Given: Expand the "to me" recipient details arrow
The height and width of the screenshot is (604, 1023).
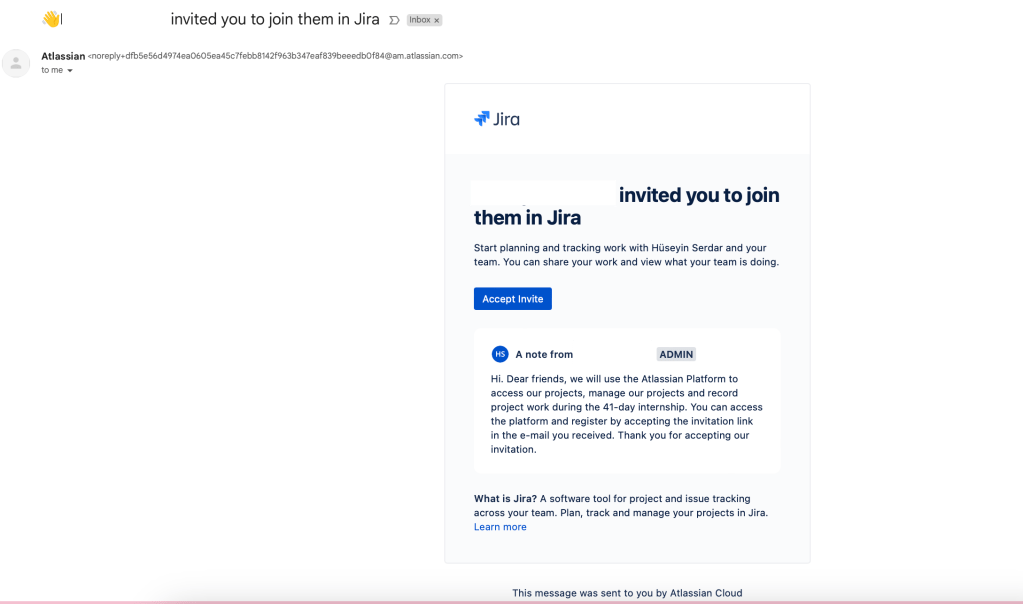Looking at the screenshot, I should click(x=70, y=71).
